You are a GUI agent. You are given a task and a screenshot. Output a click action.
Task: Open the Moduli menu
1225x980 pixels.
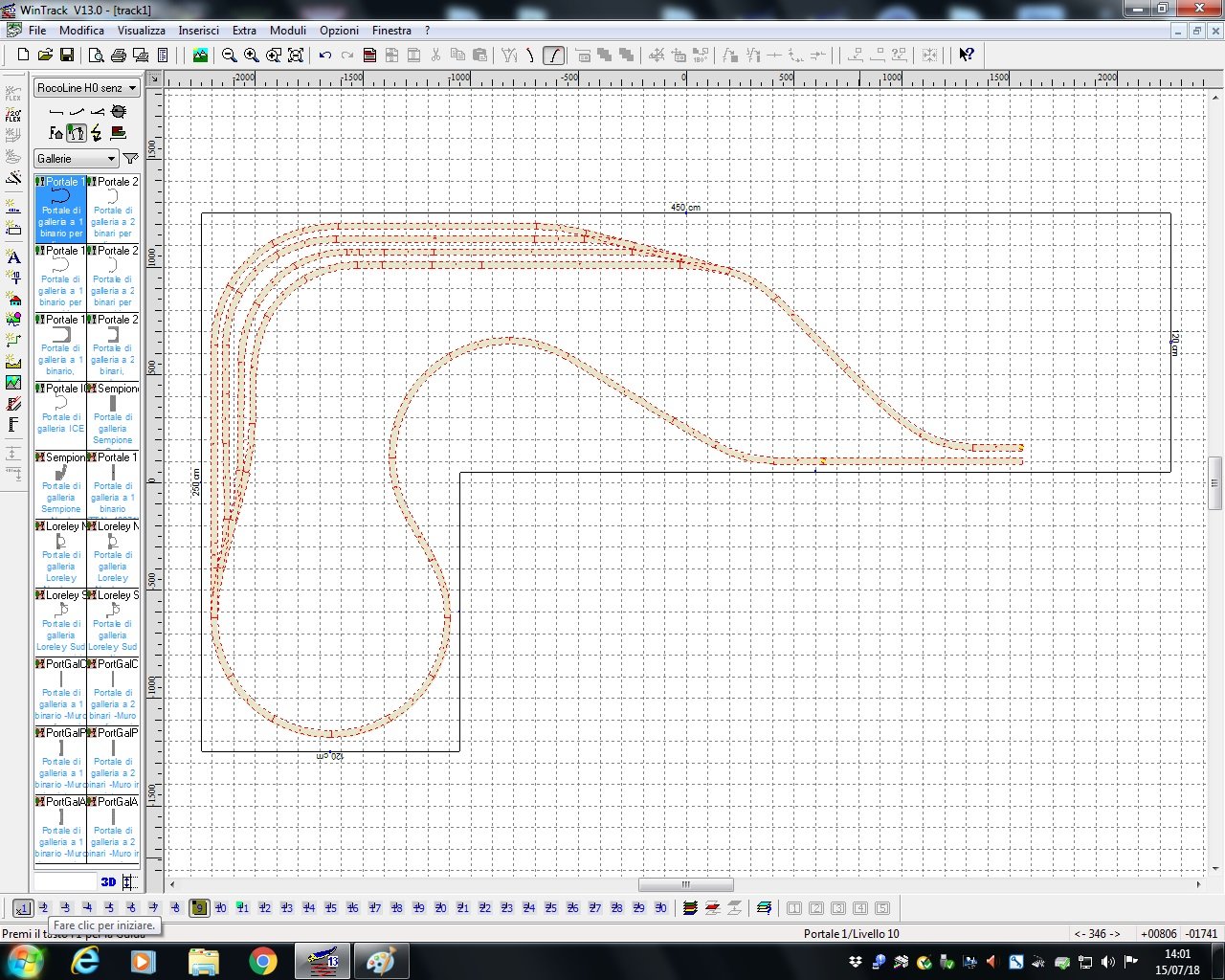pyautogui.click(x=287, y=31)
